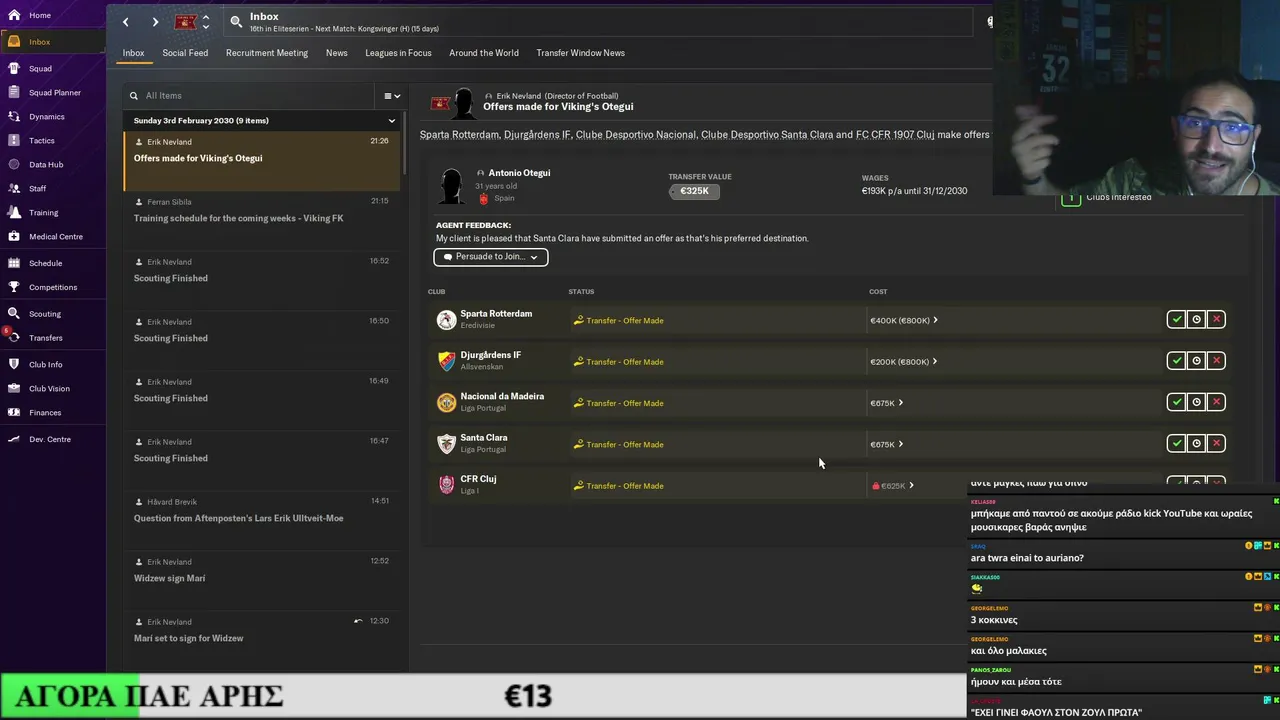
Task: Open the Viking club badge in the top bar
Action: (186, 22)
